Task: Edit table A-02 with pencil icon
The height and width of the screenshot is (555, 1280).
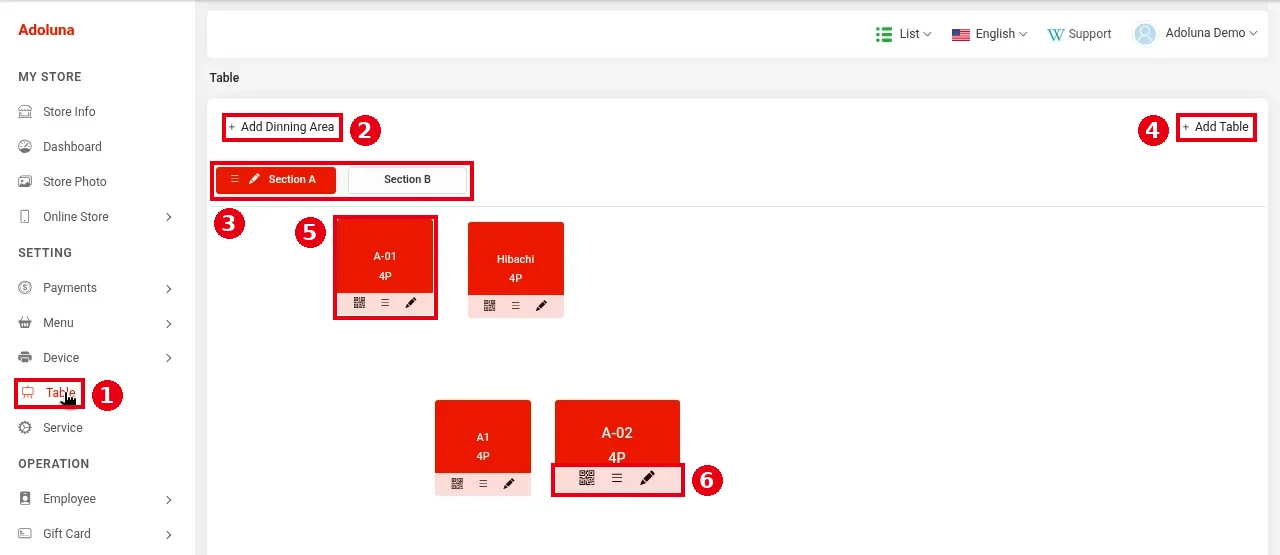Action: point(647,478)
